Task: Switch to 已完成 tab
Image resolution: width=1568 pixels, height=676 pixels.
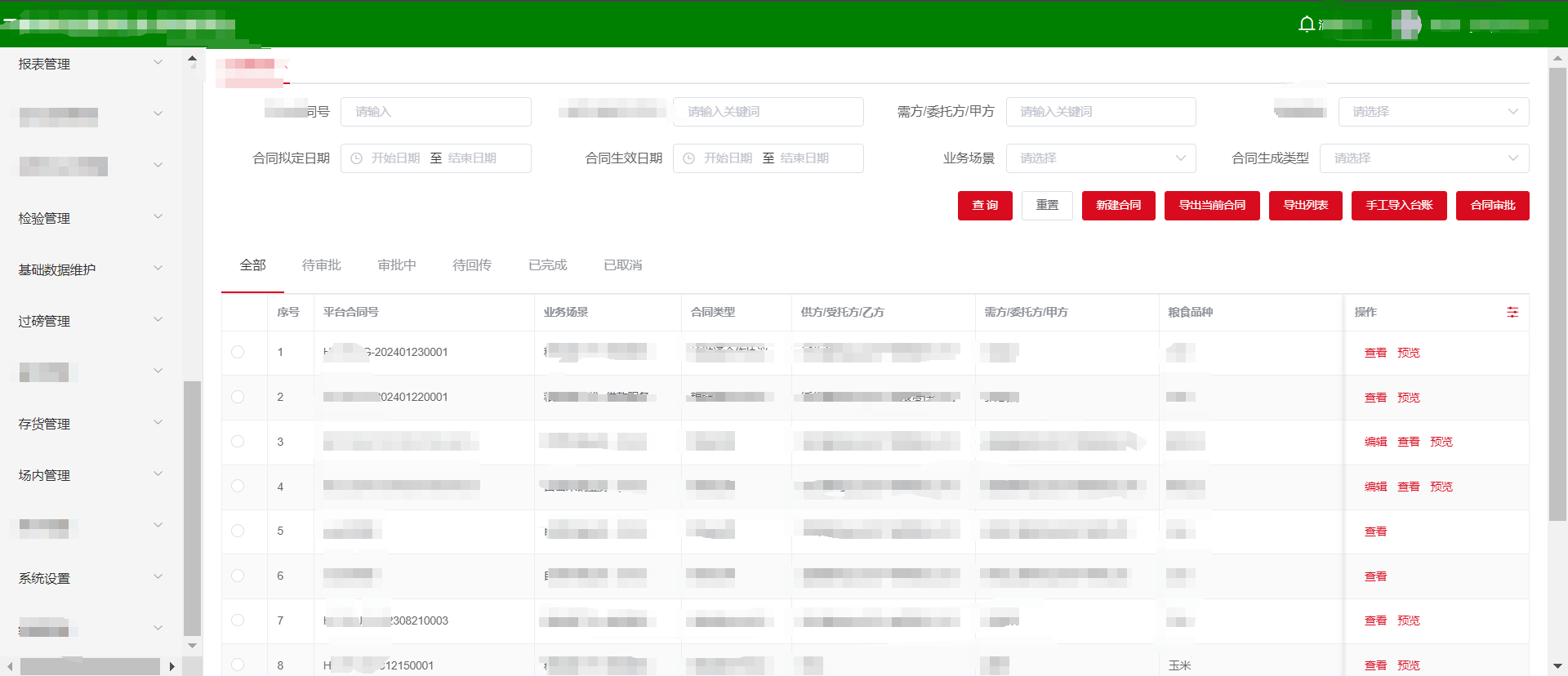Action: [x=548, y=265]
